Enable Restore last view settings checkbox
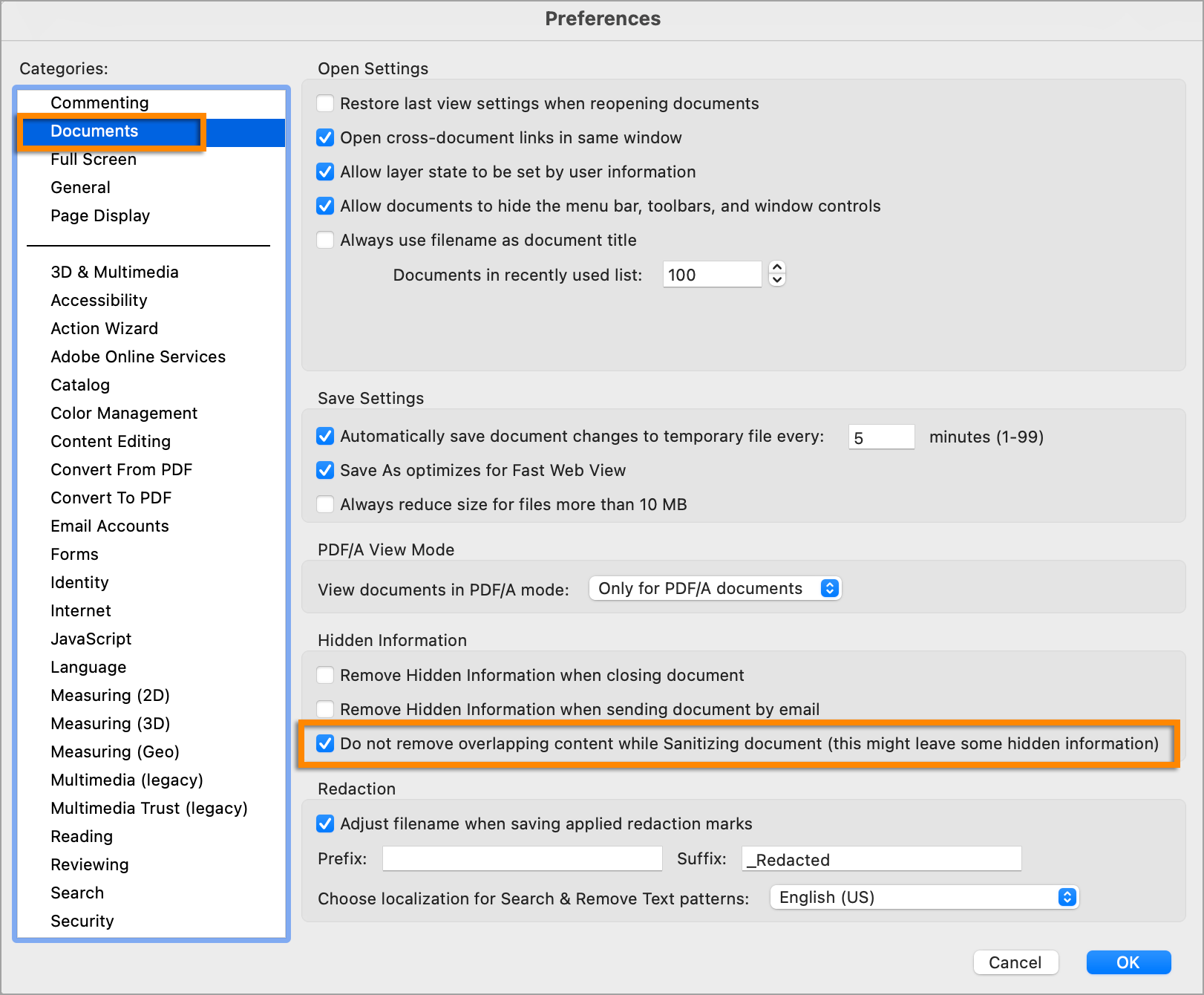The width and height of the screenshot is (1204, 995). pyautogui.click(x=325, y=103)
